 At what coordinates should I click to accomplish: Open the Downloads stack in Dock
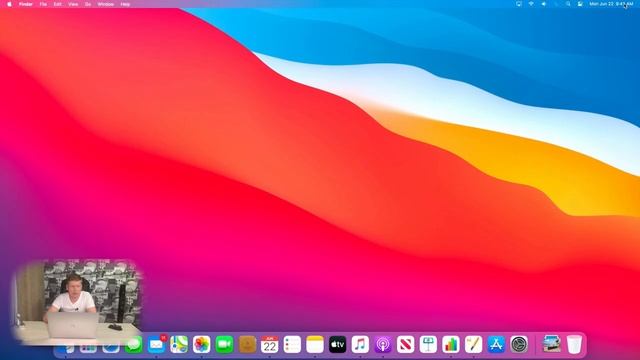click(551, 344)
